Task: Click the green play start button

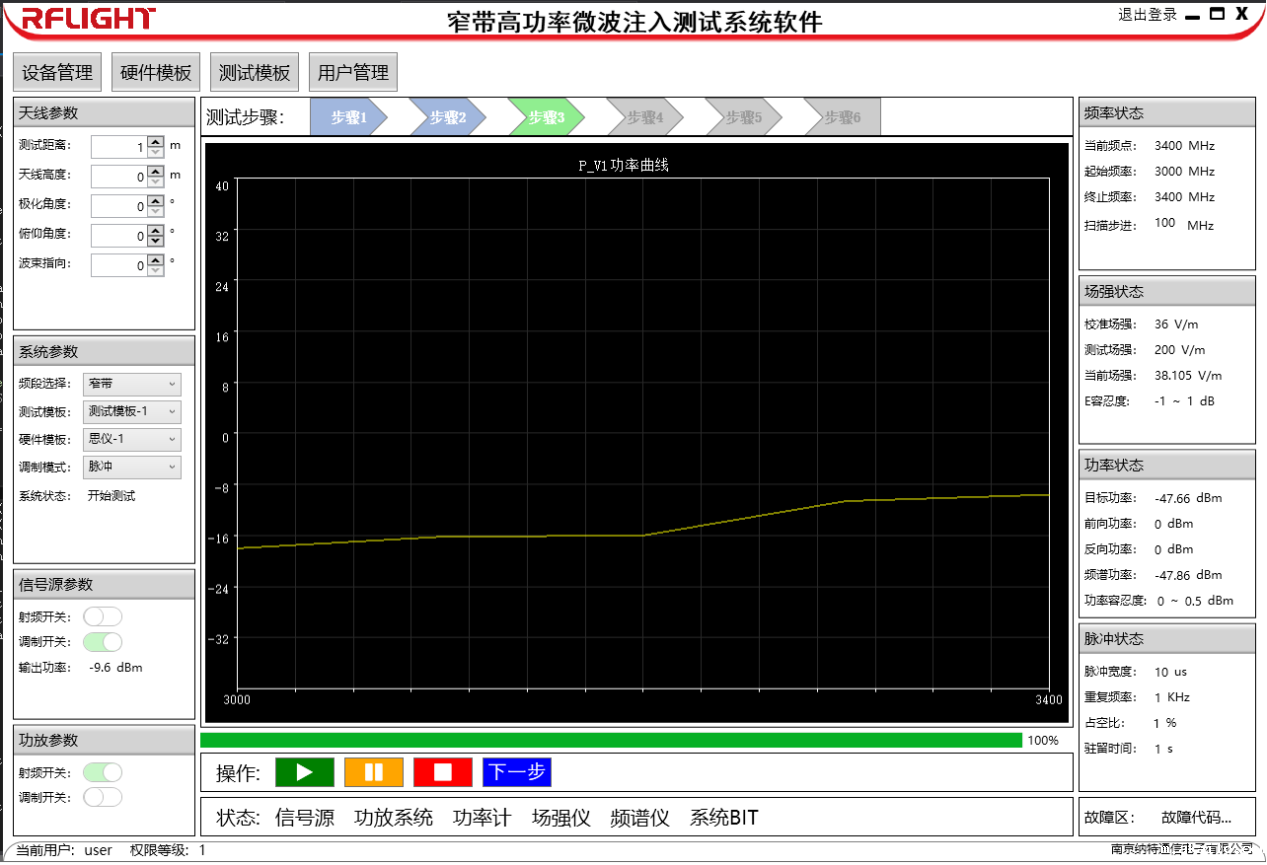Action: pyautogui.click(x=305, y=772)
